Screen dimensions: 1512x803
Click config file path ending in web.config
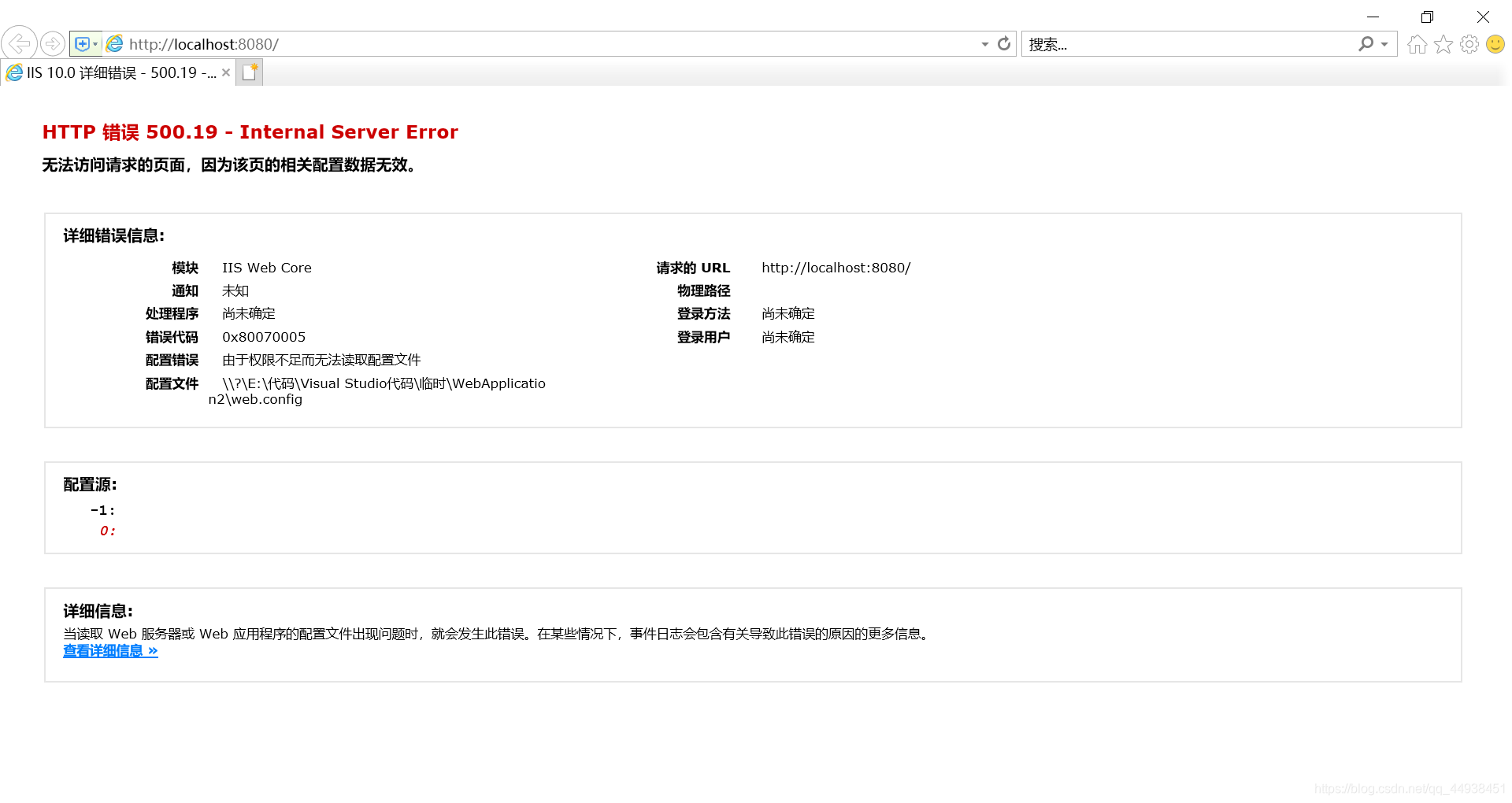(x=377, y=391)
